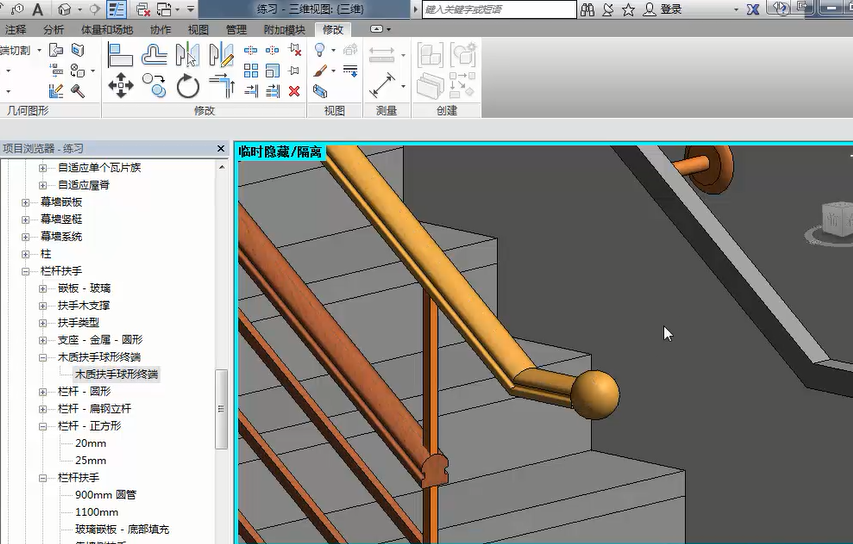This screenshot has width=853, height=544.
Task: Open the 视图 ribbon tab
Action: (x=199, y=30)
